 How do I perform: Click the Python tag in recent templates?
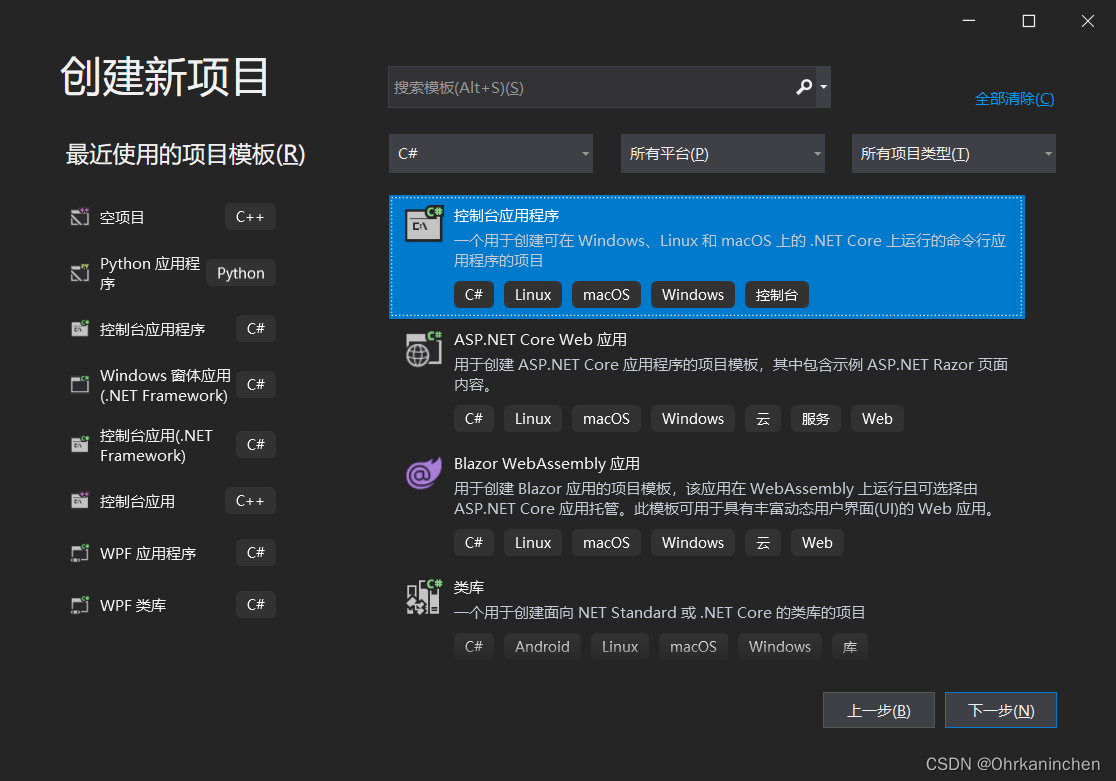[241, 273]
